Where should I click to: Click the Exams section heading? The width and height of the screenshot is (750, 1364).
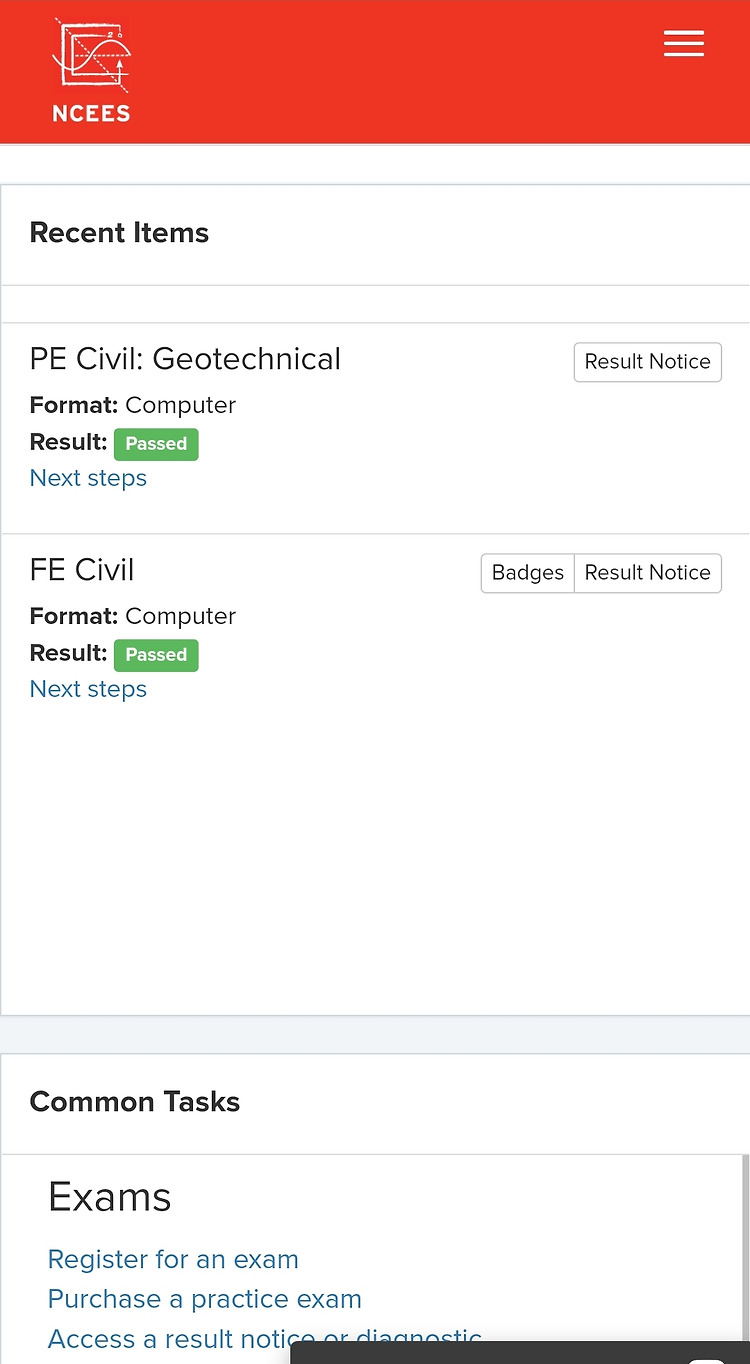(110, 1197)
